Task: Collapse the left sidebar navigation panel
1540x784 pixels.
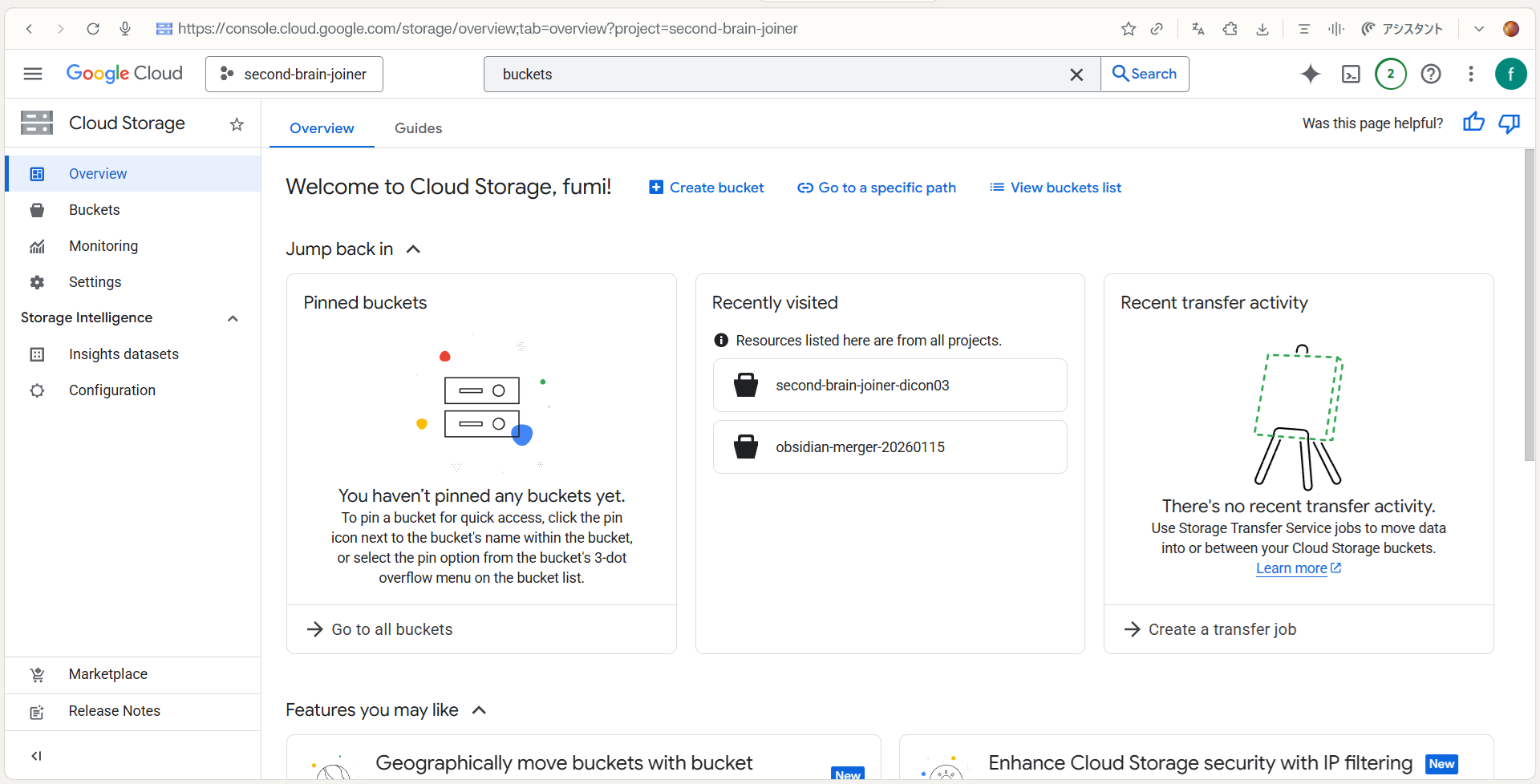Action: 36,755
